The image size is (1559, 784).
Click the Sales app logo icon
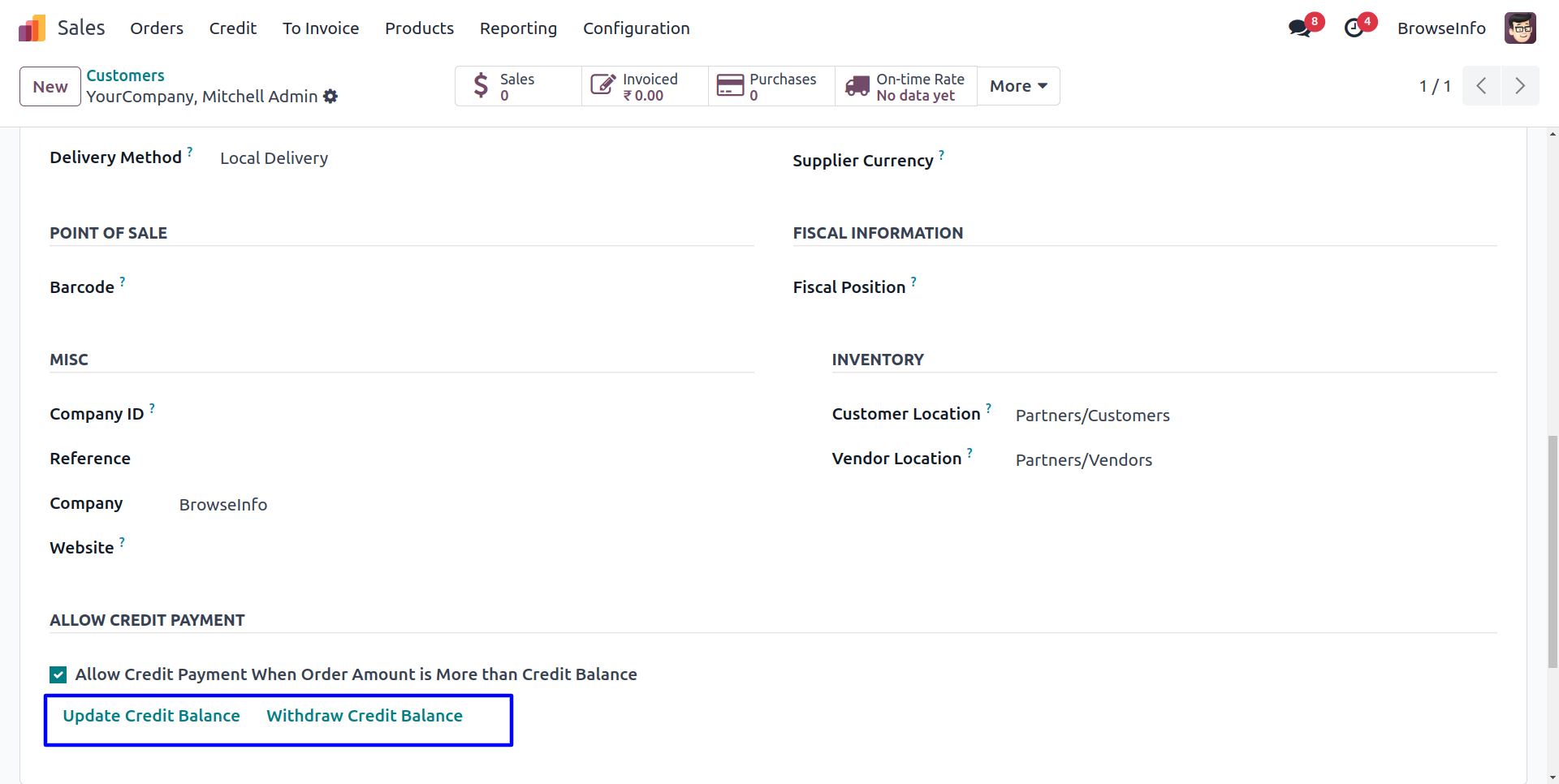point(32,28)
